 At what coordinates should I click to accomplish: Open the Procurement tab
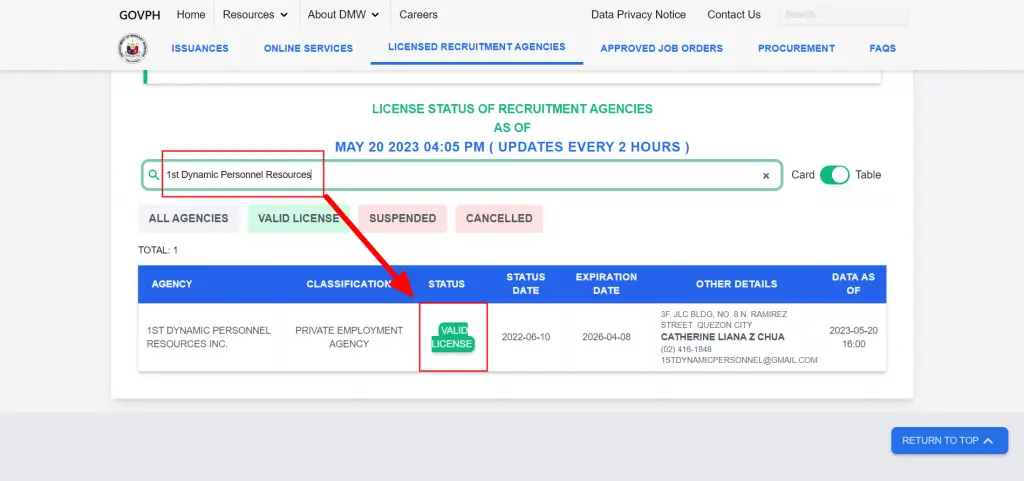796,48
